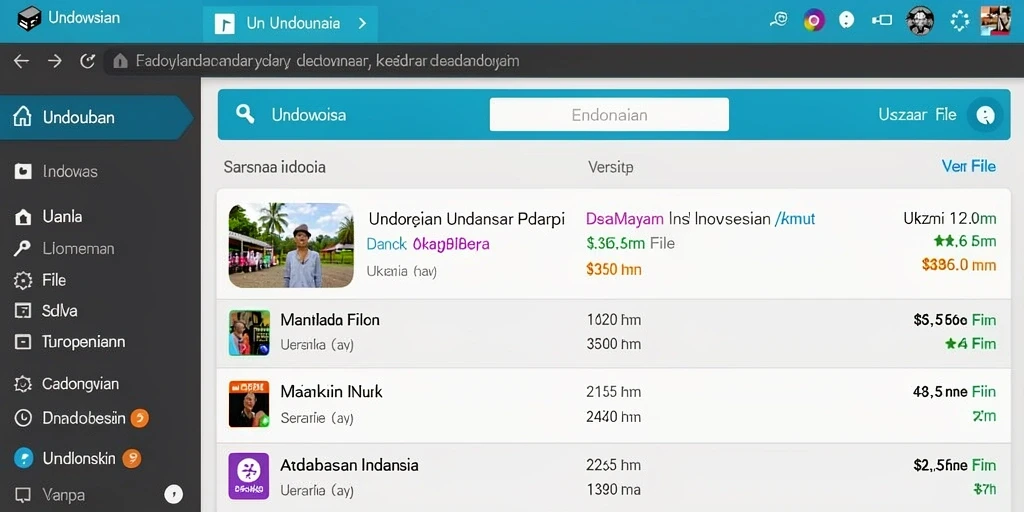
Task: Open Vanpa in the sidebar
Action: [63, 495]
